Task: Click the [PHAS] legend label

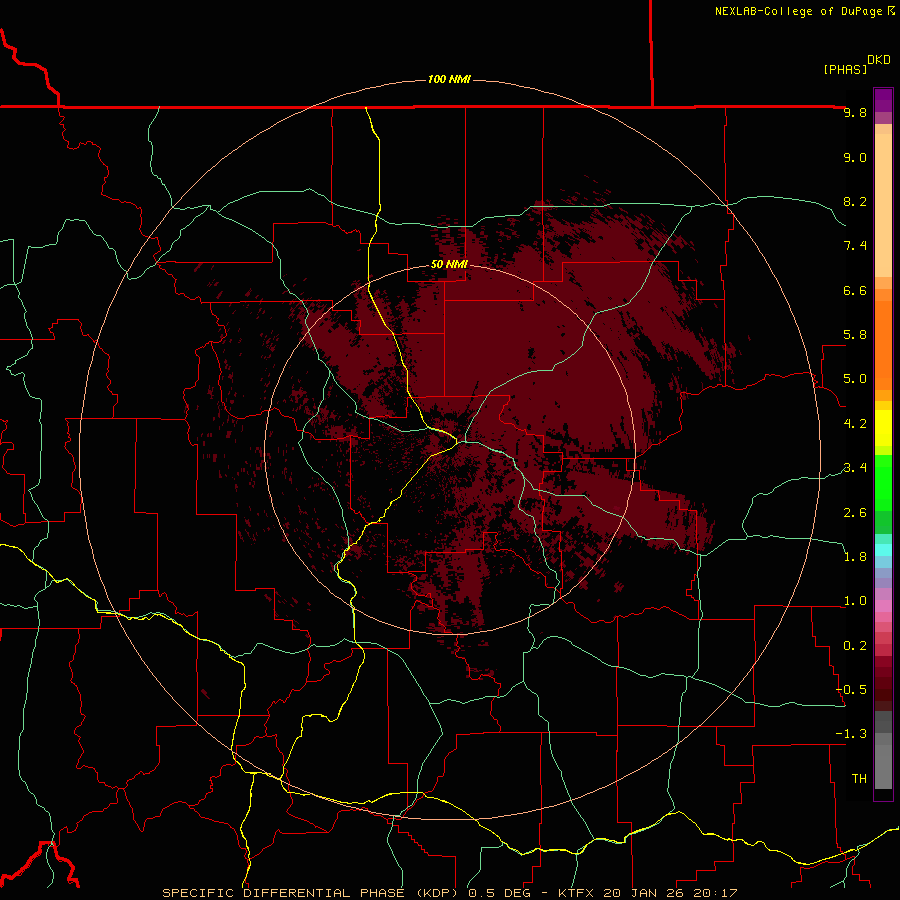Action: click(845, 69)
